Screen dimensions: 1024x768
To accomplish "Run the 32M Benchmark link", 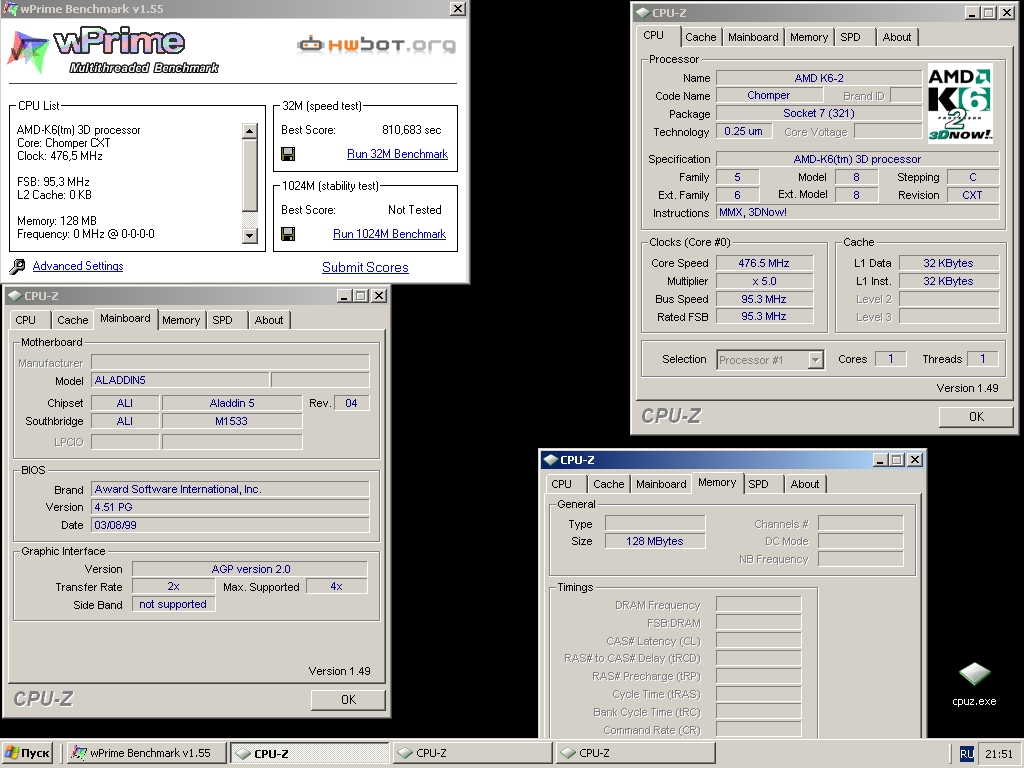I will point(397,154).
